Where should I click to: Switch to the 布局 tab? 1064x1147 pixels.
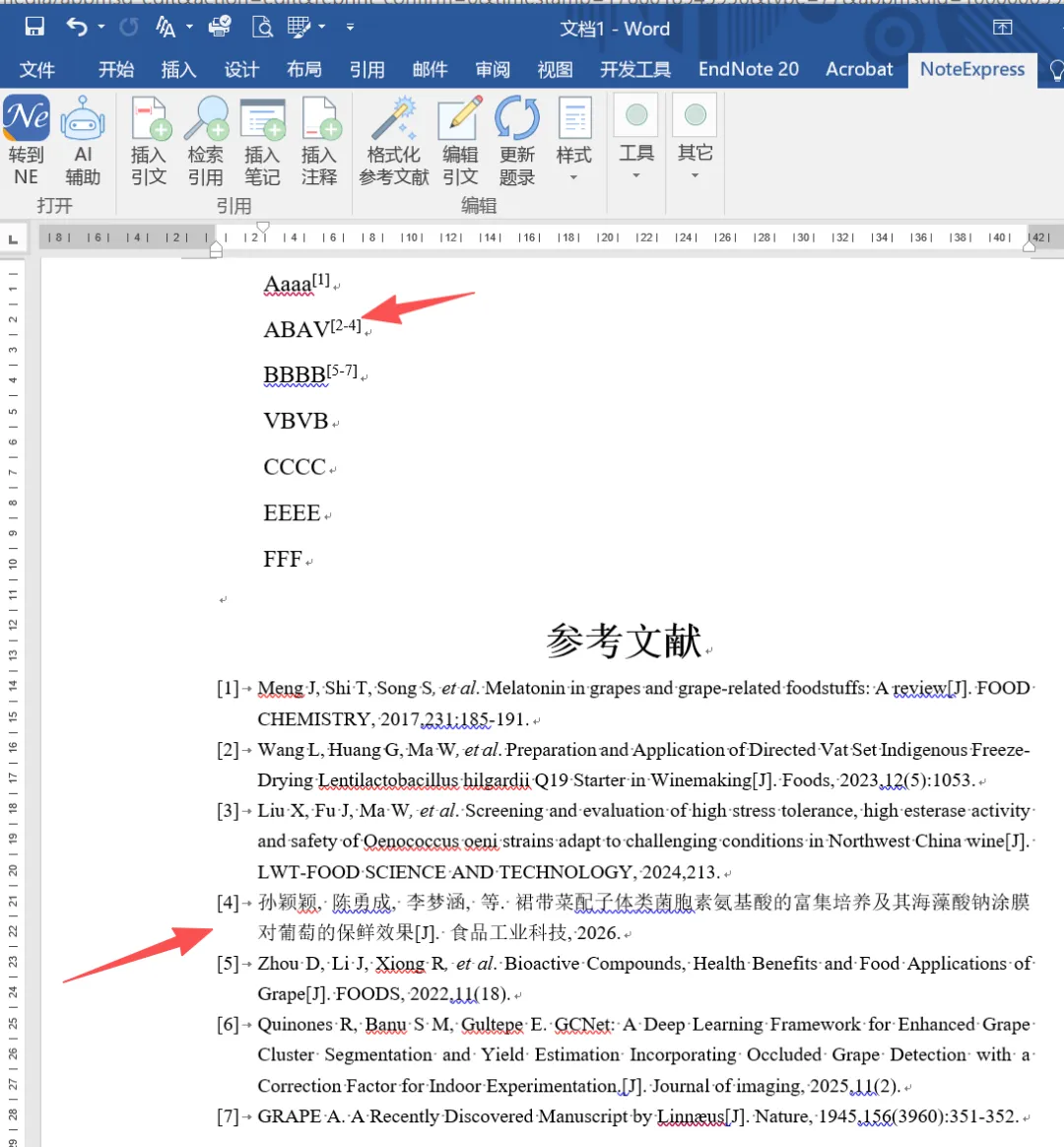click(304, 70)
